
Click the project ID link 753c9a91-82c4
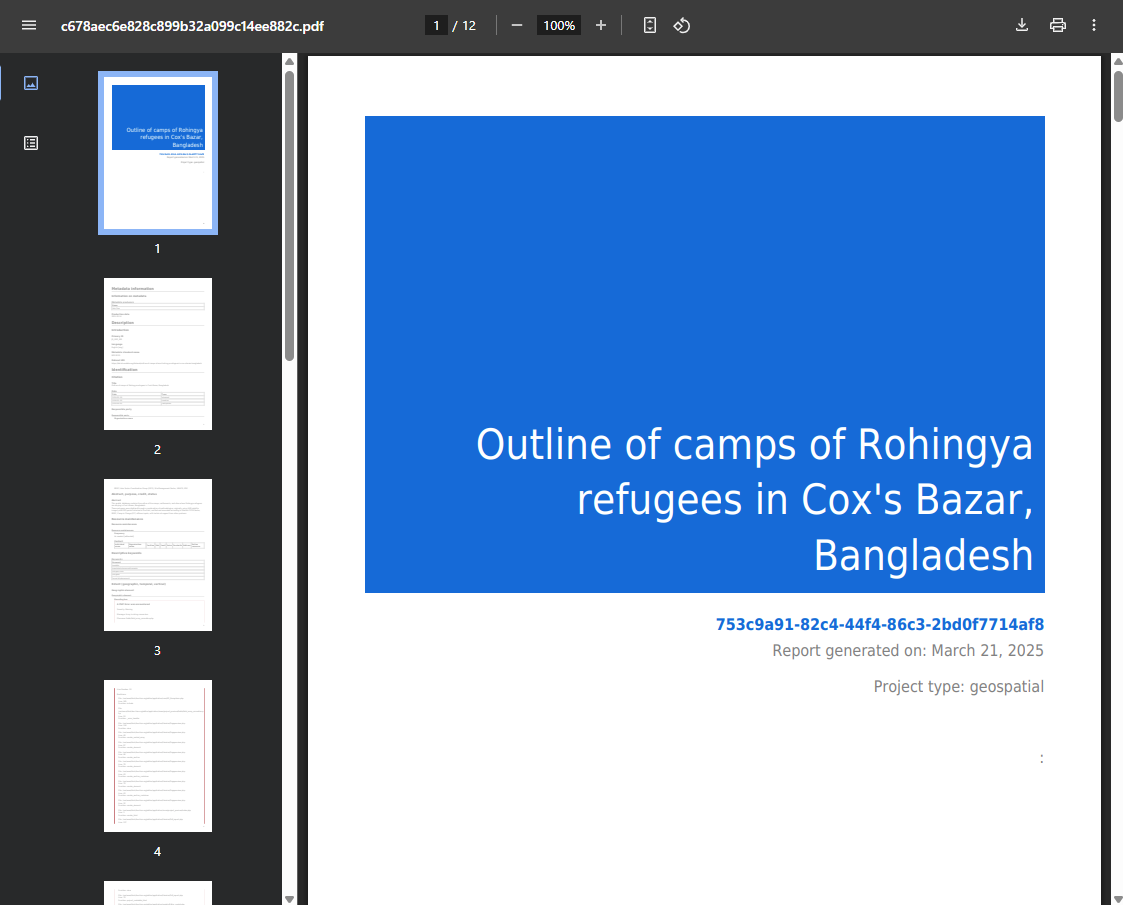click(879, 625)
